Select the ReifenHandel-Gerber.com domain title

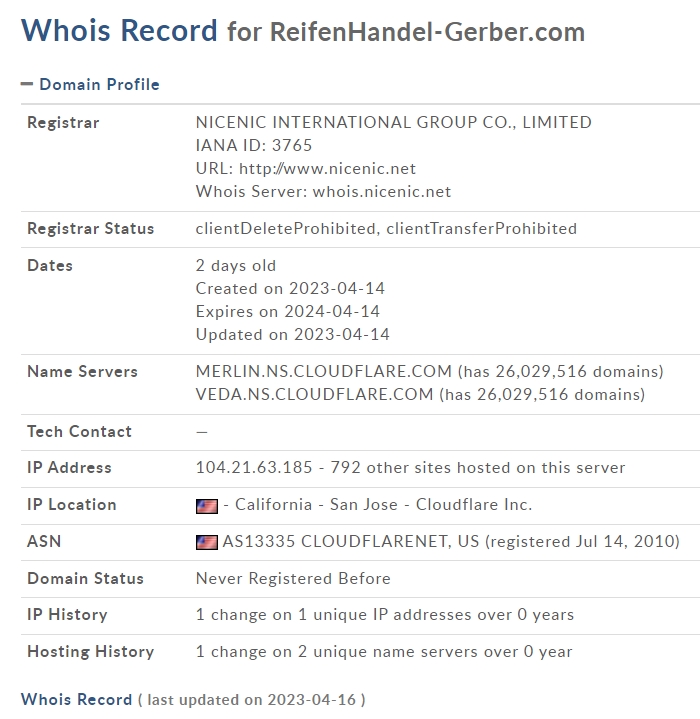click(427, 32)
